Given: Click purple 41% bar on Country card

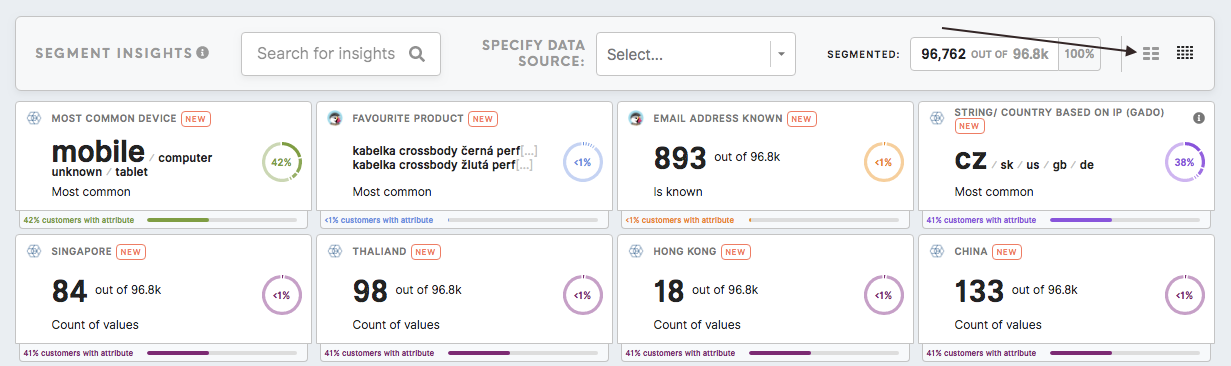Looking at the screenshot, I should point(1125,219).
